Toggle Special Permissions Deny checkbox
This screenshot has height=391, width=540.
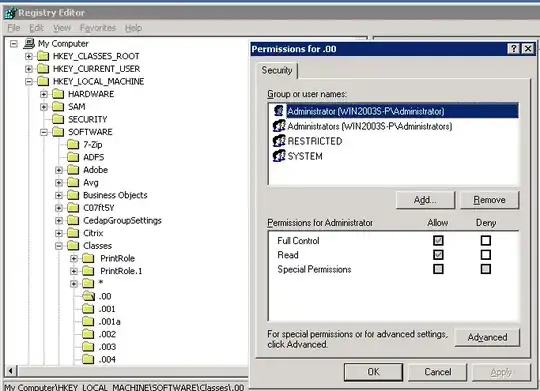pyautogui.click(x=486, y=269)
